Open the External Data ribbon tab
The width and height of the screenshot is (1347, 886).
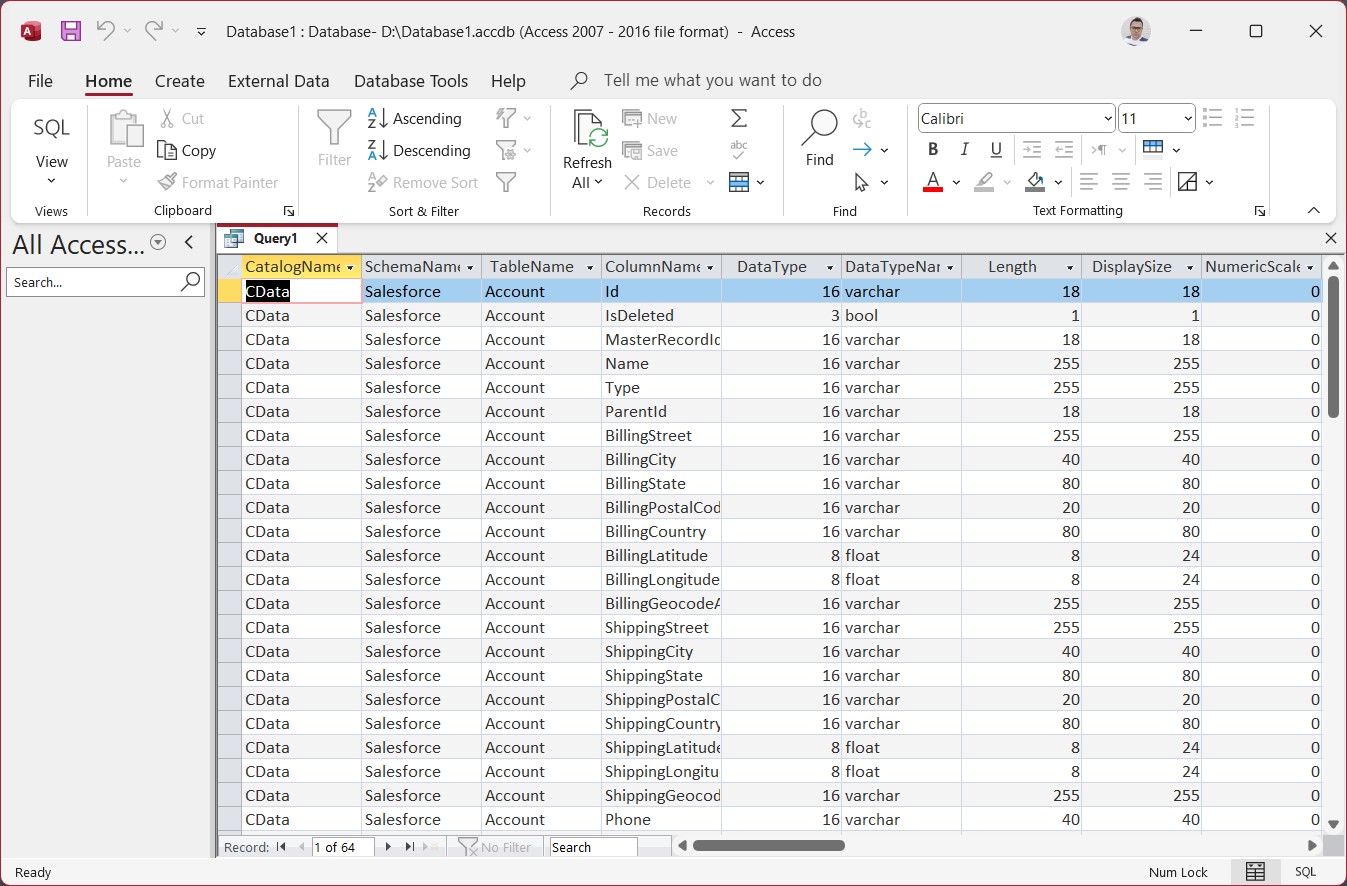(278, 82)
